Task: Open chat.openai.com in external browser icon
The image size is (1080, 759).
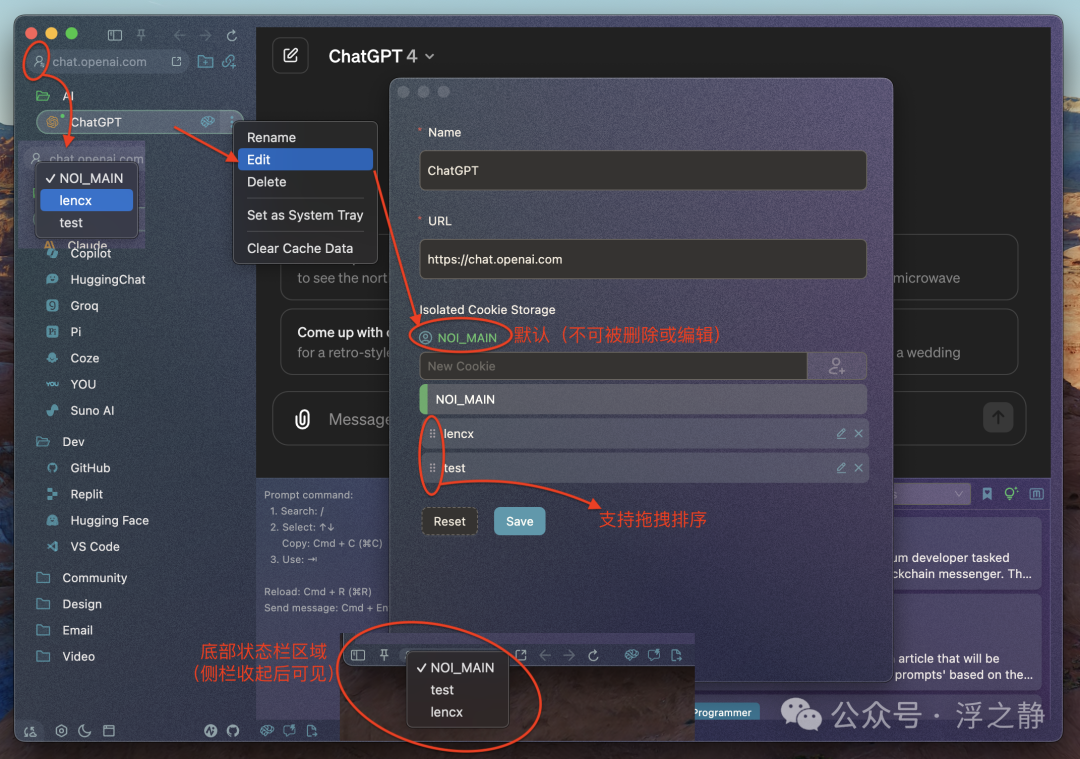Action: click(176, 61)
